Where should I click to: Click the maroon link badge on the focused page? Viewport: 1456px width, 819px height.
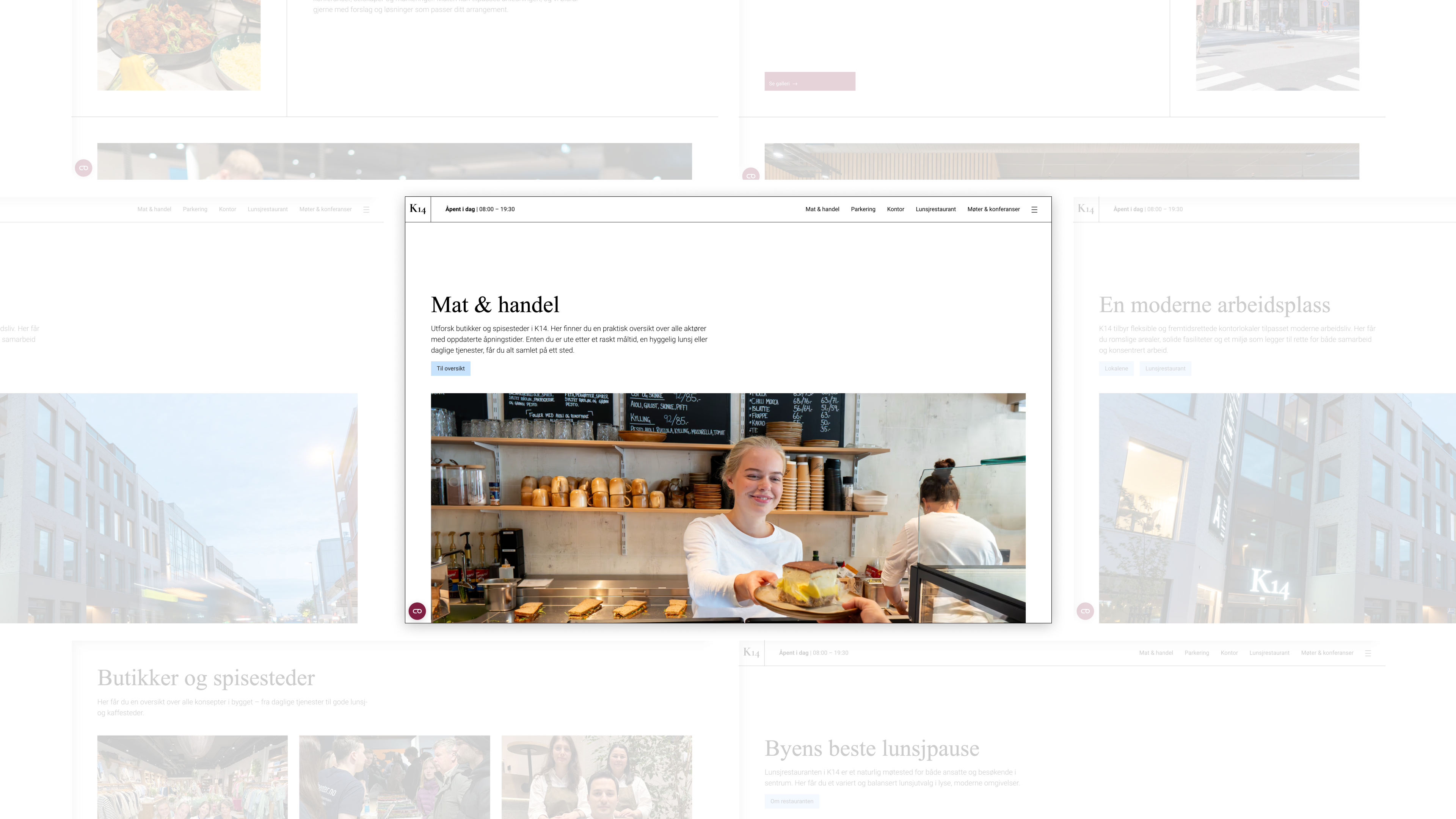pos(417,611)
